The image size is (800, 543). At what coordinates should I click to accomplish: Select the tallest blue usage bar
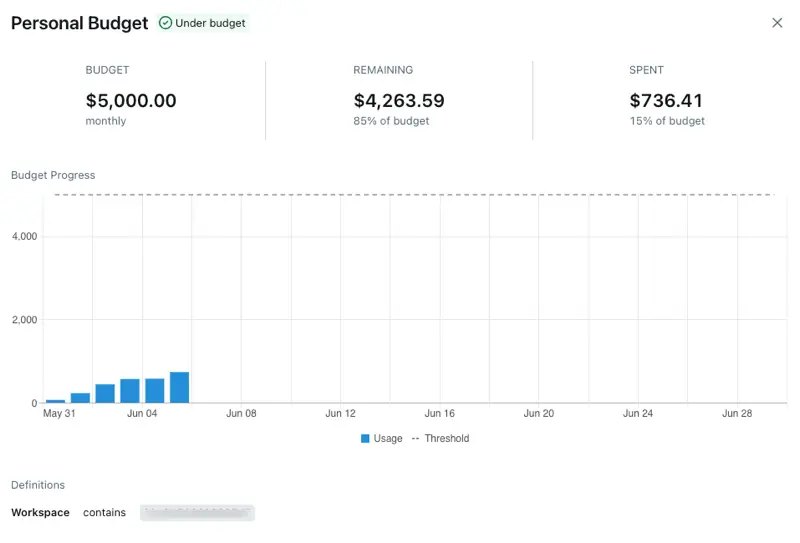tap(179, 388)
